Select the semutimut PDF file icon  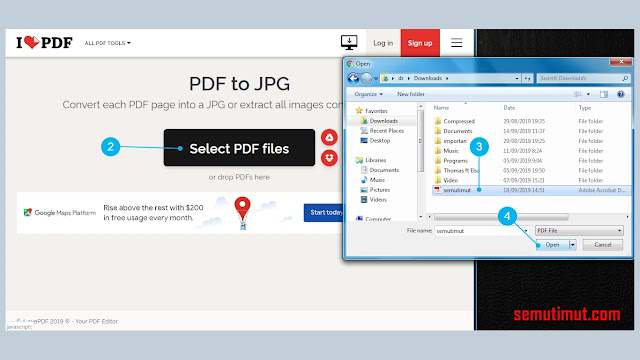tap(438, 190)
